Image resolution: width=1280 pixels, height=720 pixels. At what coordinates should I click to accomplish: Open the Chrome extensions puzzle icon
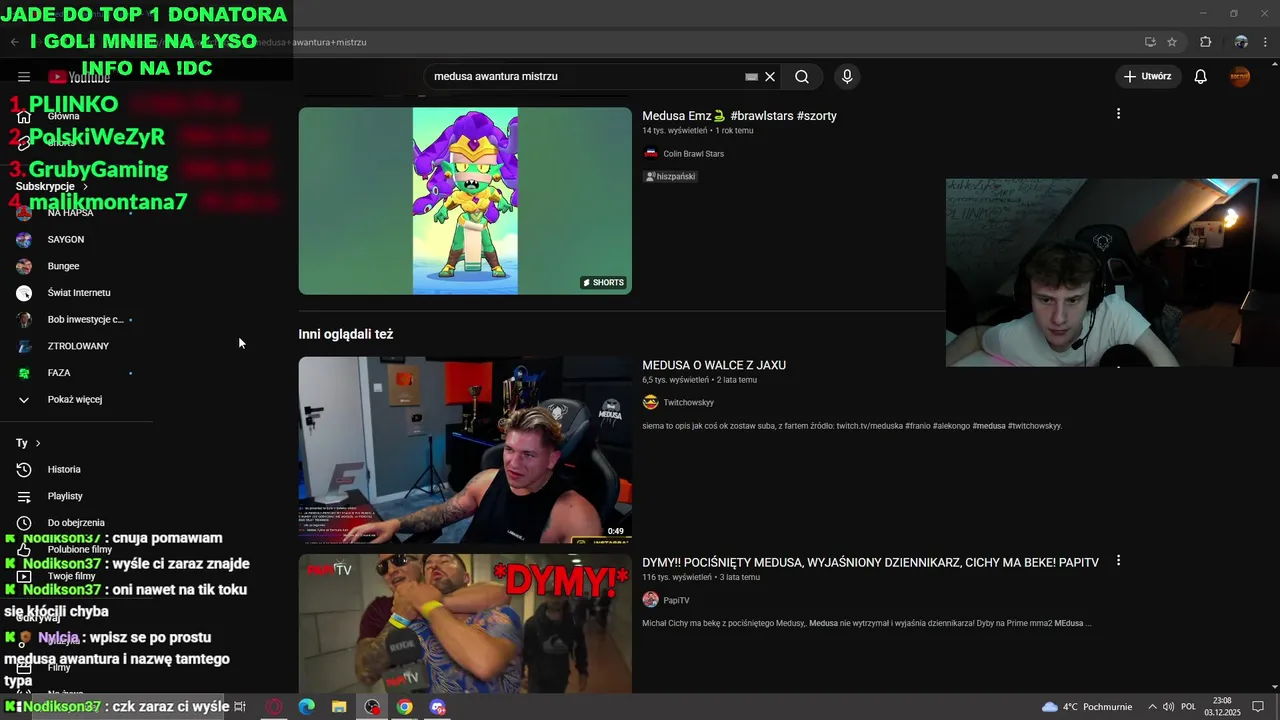point(1205,42)
